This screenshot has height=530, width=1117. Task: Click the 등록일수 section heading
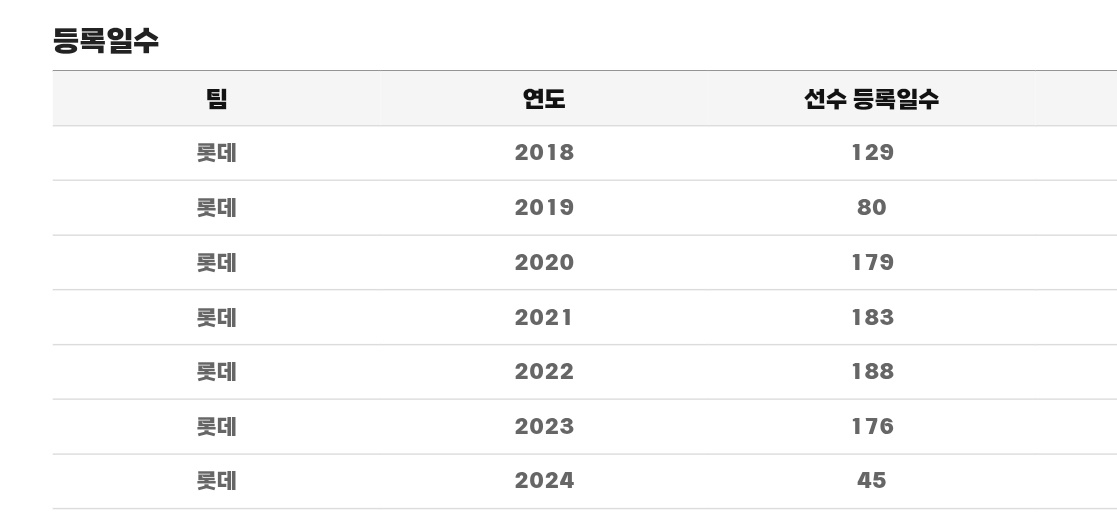(x=106, y=41)
